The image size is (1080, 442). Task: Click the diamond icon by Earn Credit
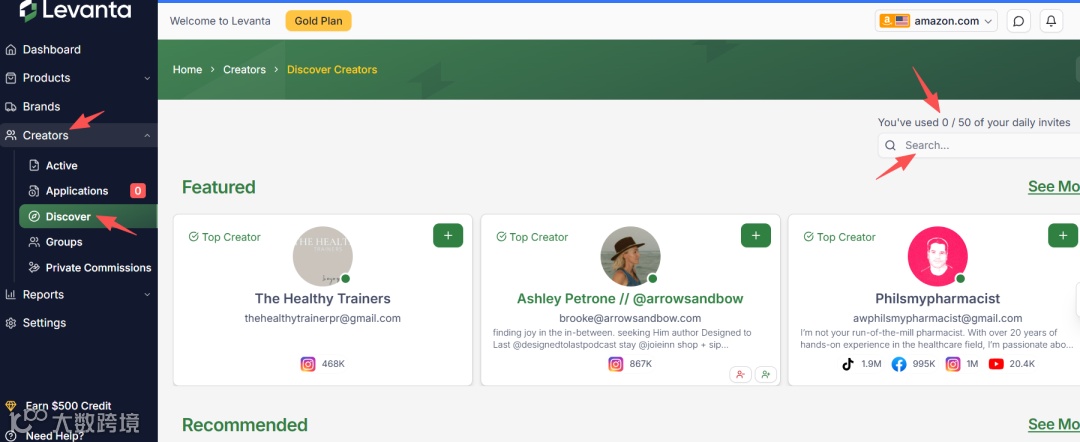[x=10, y=406]
